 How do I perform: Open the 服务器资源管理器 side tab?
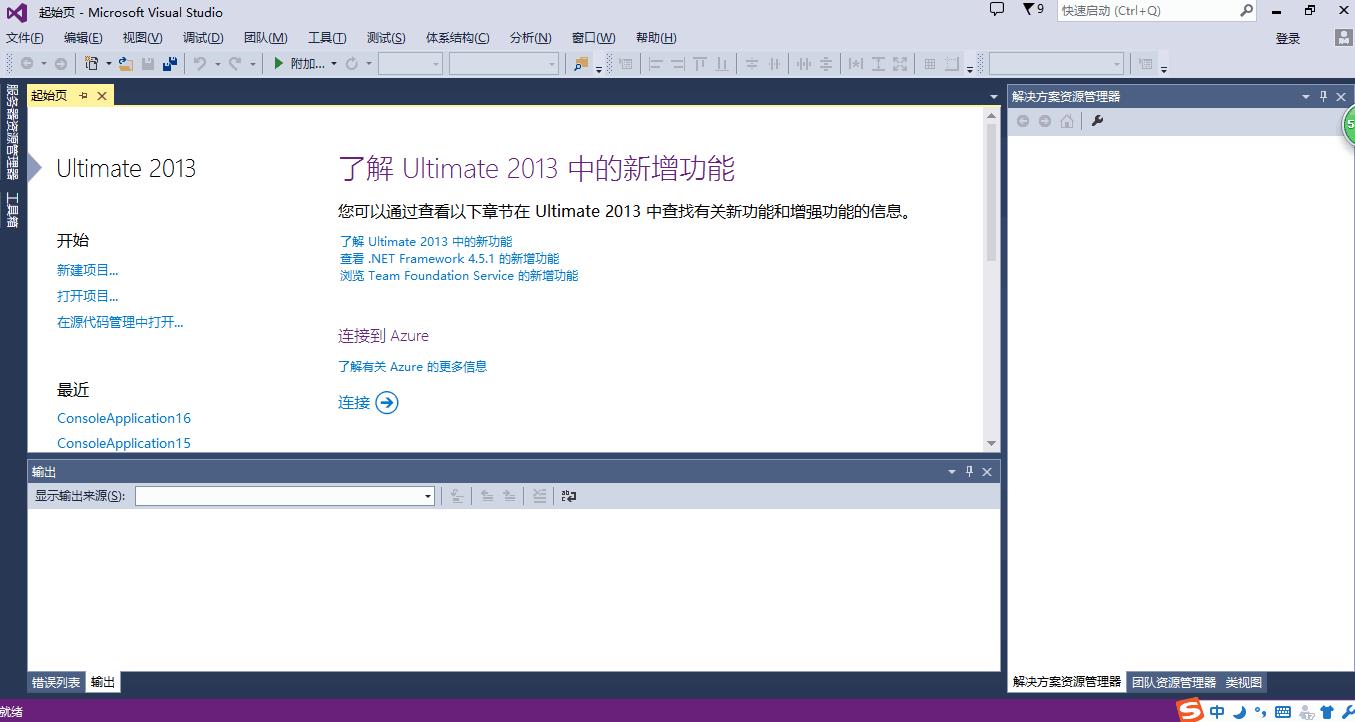(12, 132)
